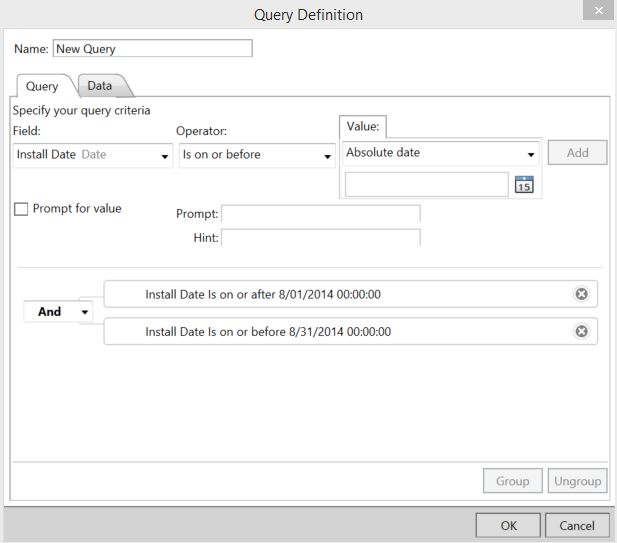This screenshot has width=617, height=543.
Task: Focus the Name field containing New Query
Action: 153,48
